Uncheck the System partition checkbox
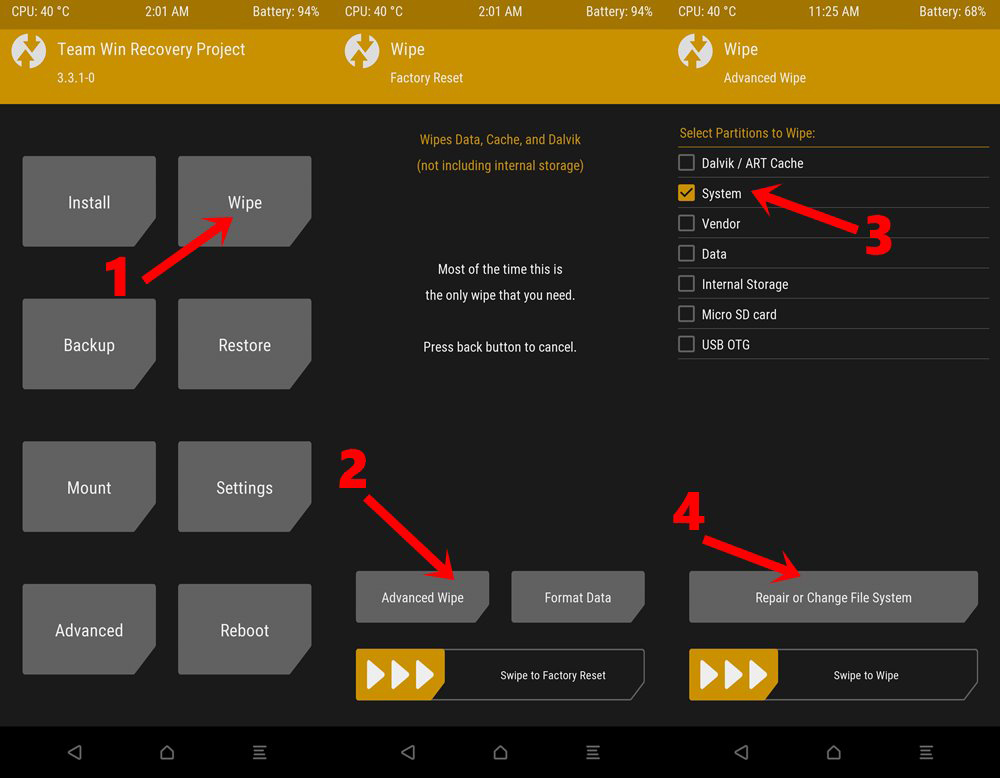The image size is (1000, 778). pos(686,193)
